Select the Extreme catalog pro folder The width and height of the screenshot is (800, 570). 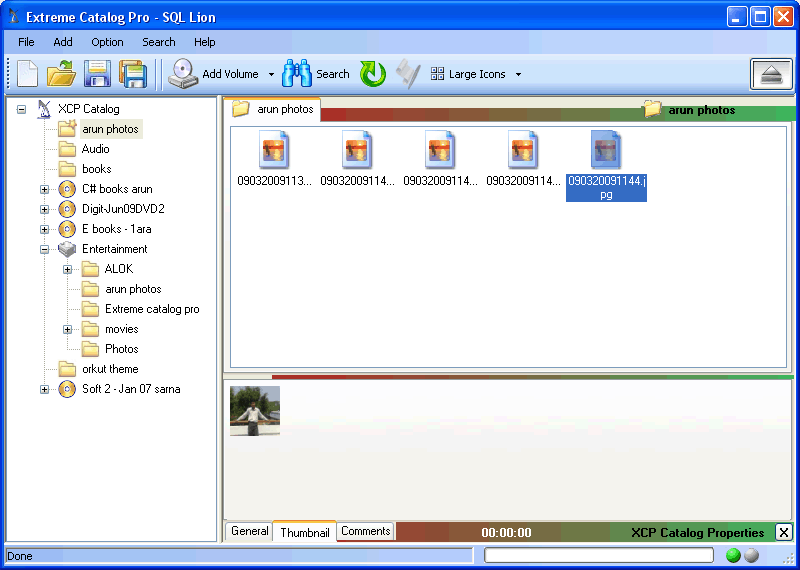coord(152,309)
